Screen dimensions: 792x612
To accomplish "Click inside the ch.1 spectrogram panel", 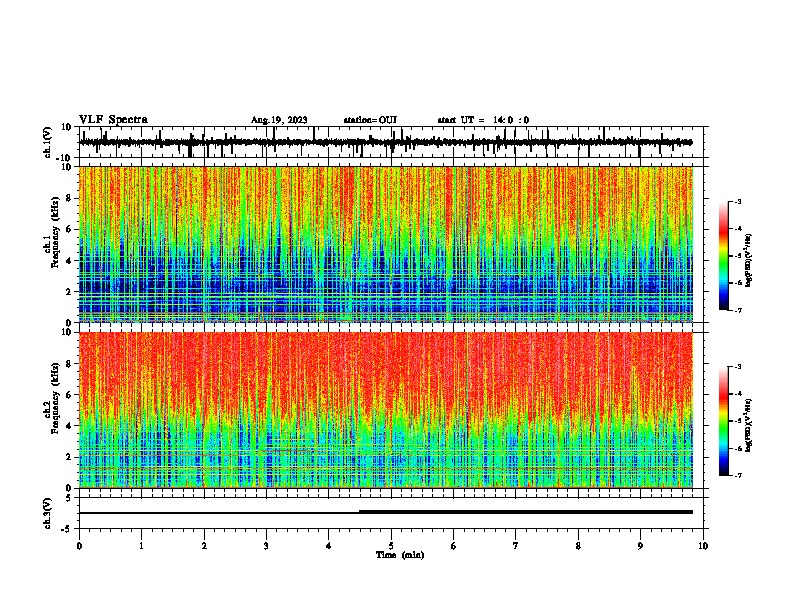I will pos(386,244).
